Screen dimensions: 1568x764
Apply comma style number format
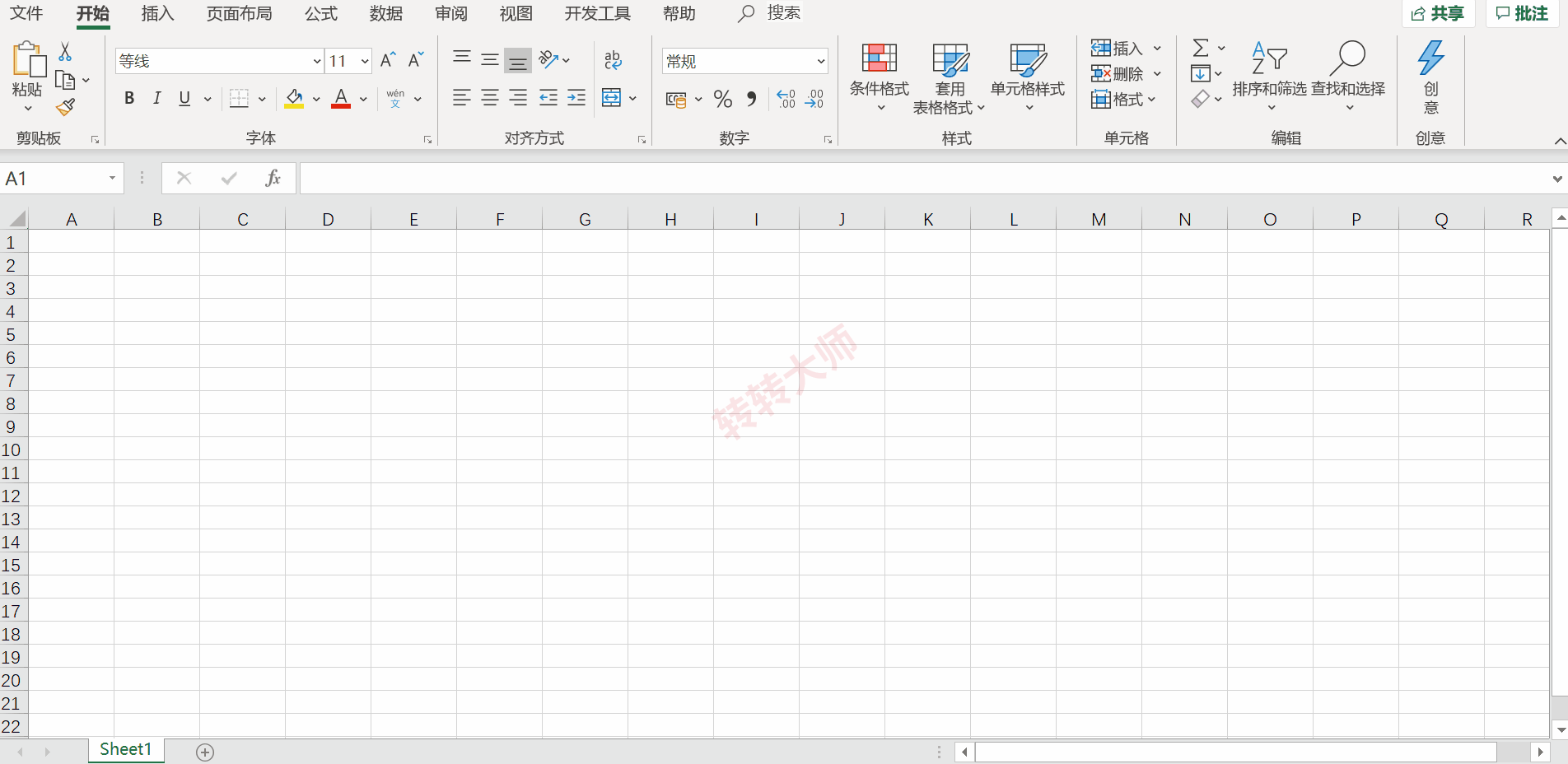(751, 99)
